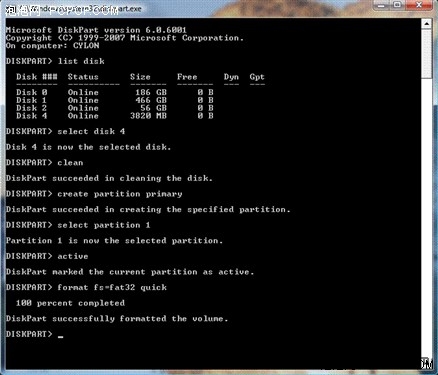Image resolution: width=438 pixels, height=375 pixels.
Task: Click the 'active' command text
Action: (73, 256)
